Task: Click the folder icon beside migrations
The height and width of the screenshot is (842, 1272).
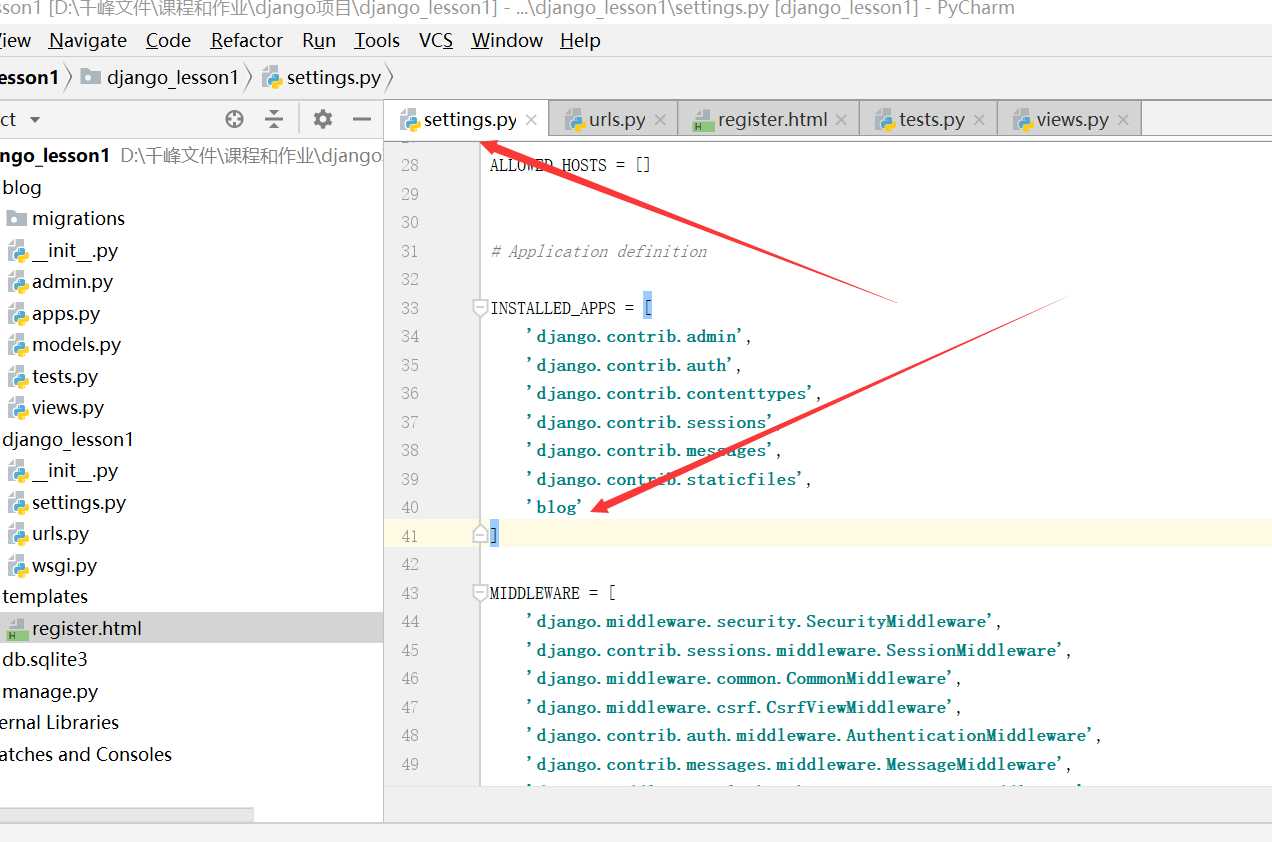Action: [17, 218]
